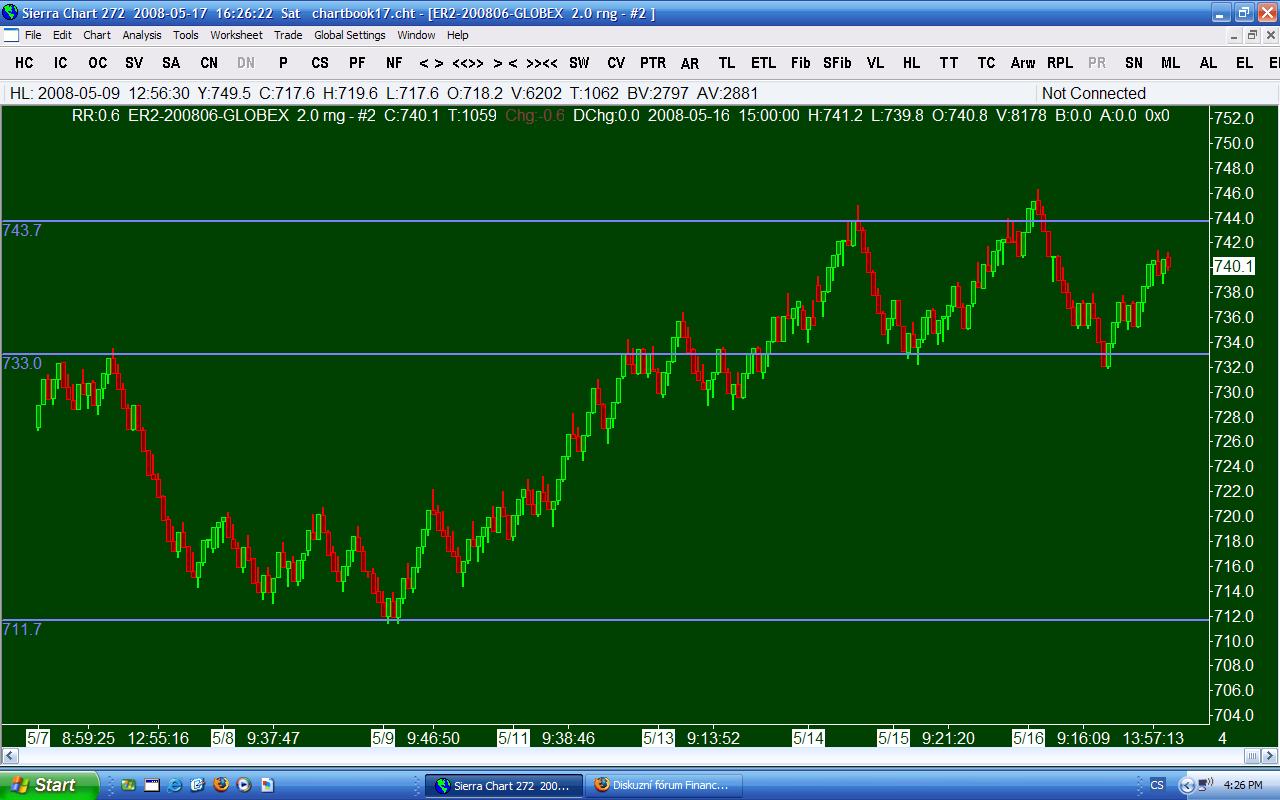Select the TT text tool button
This screenshot has width=1280, height=800.
[949, 63]
